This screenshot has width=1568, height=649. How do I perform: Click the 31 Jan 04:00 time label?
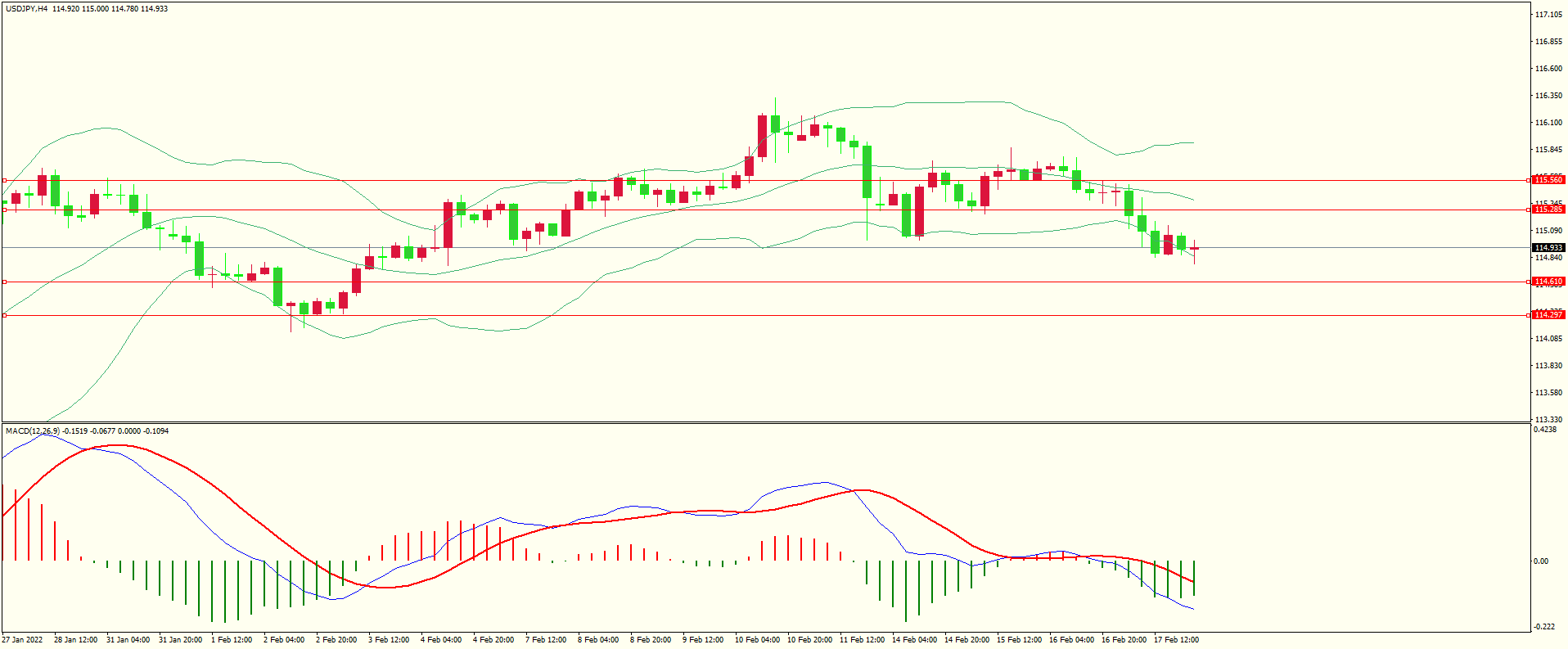128,640
